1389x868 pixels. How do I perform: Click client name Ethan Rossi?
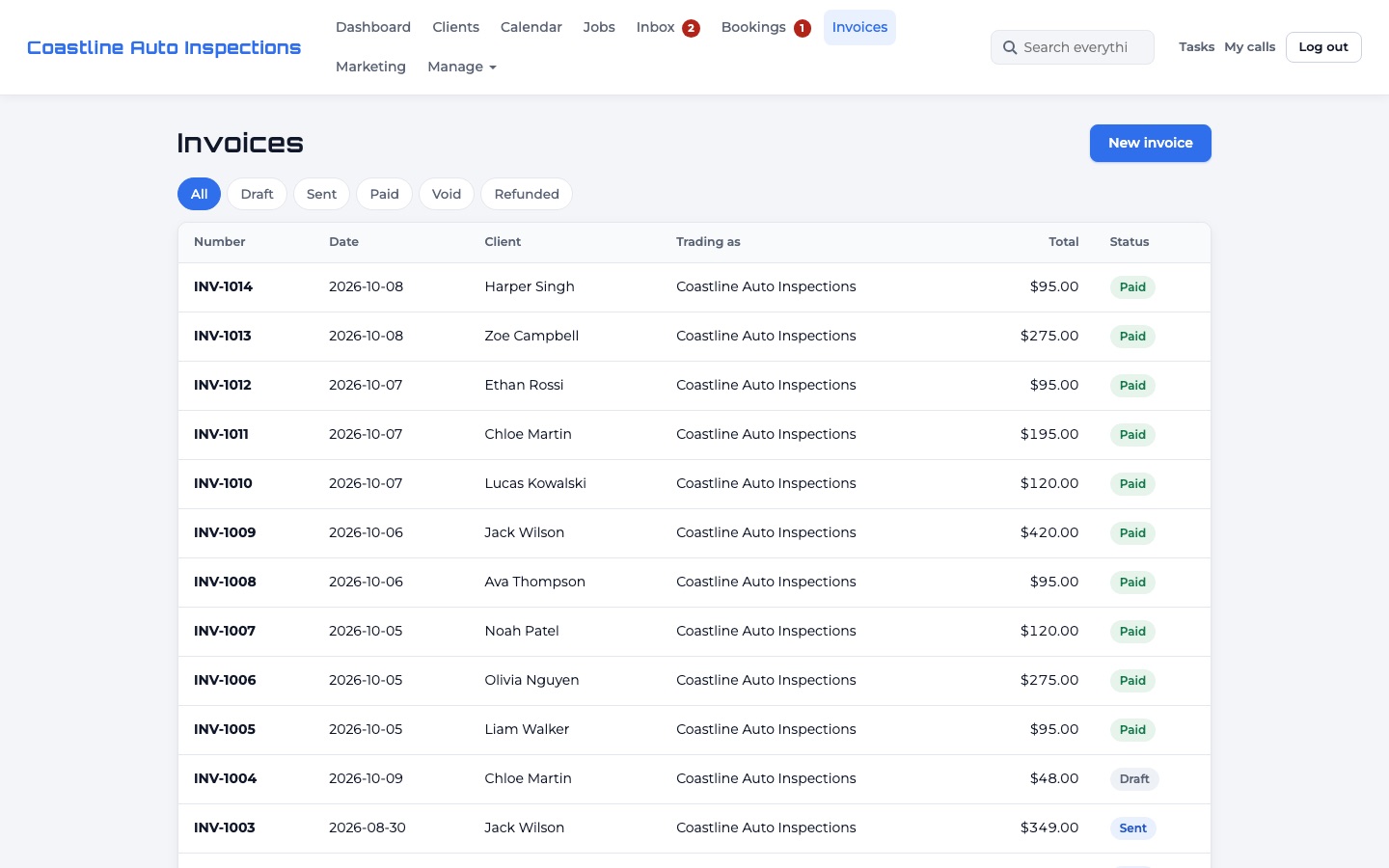[x=524, y=385]
